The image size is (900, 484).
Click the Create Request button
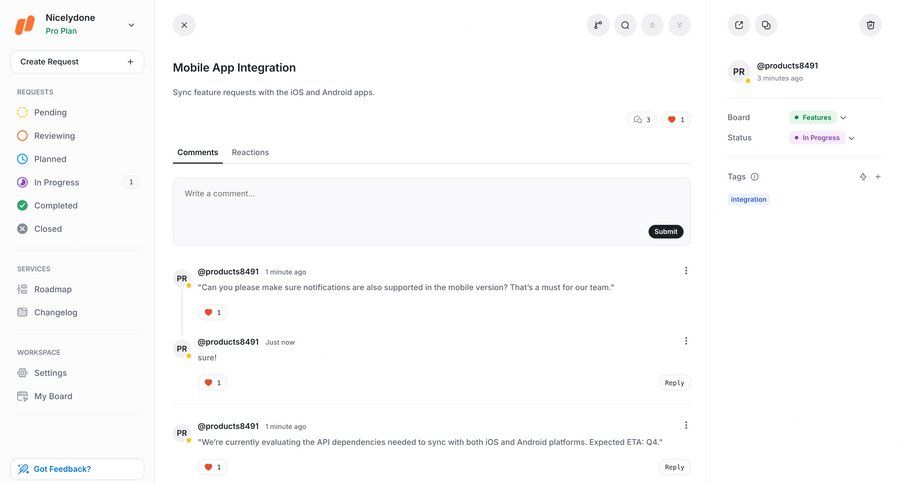[x=77, y=62]
